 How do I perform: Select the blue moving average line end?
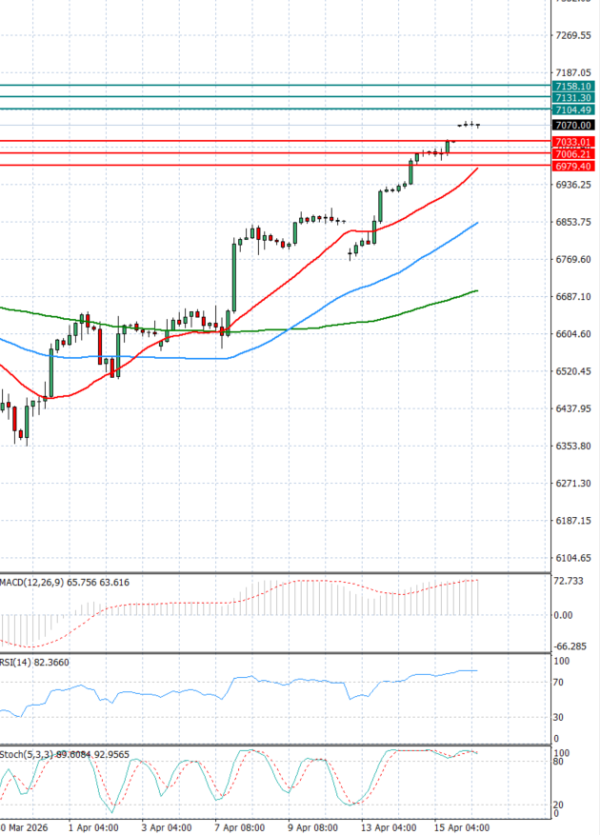(x=477, y=223)
